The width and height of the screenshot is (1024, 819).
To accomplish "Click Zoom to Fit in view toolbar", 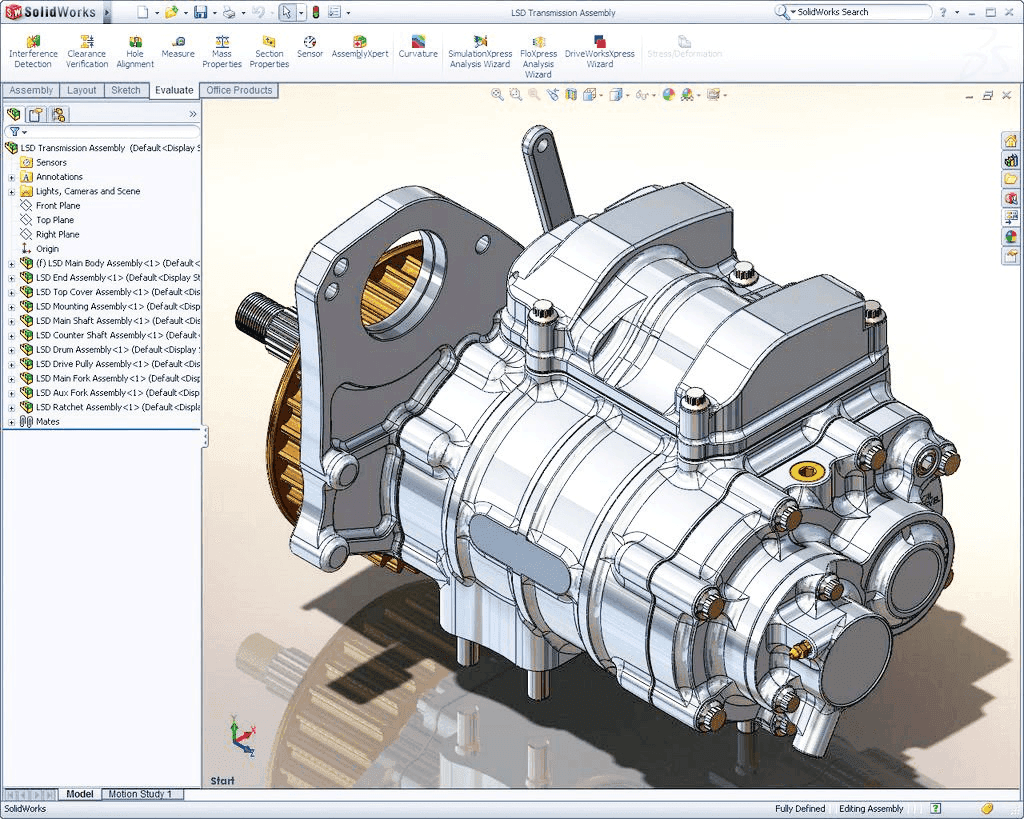I will coord(497,95).
